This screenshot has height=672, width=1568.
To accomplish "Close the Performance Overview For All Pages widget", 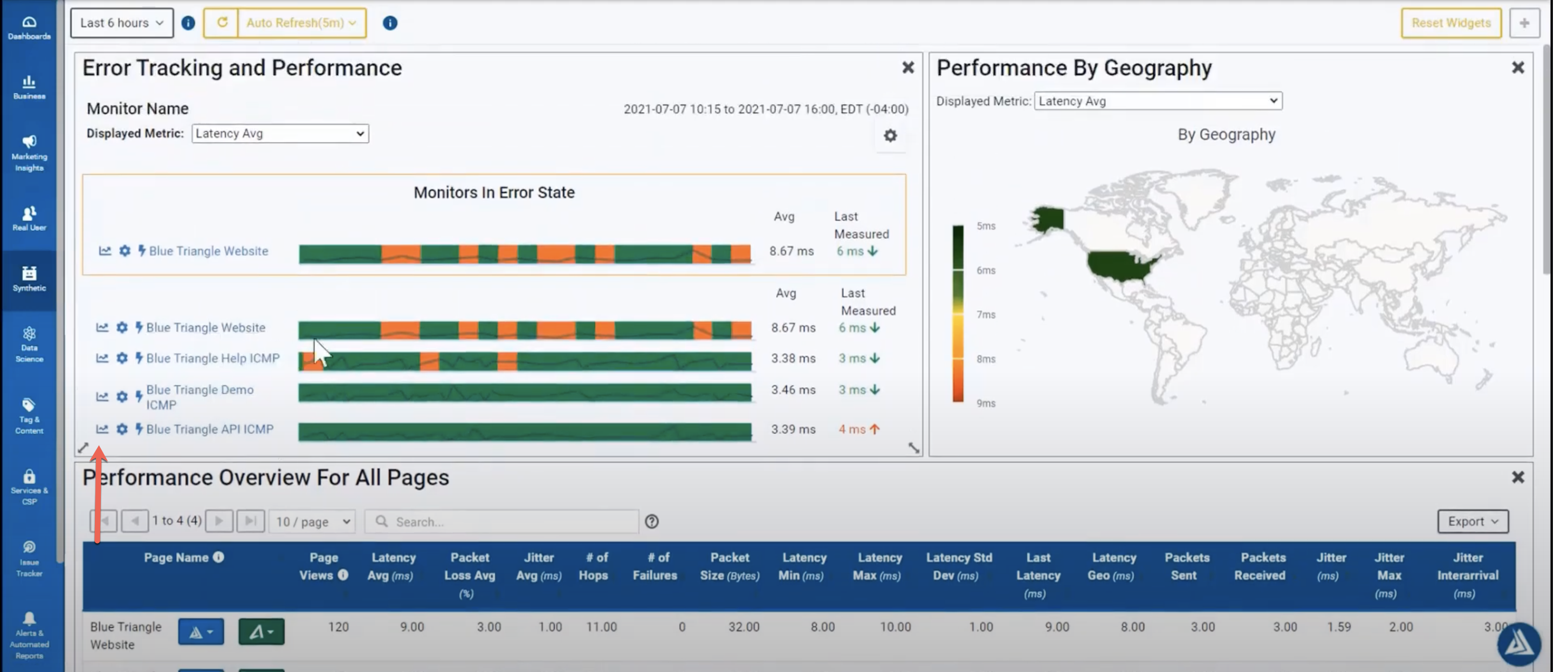I will (1517, 477).
